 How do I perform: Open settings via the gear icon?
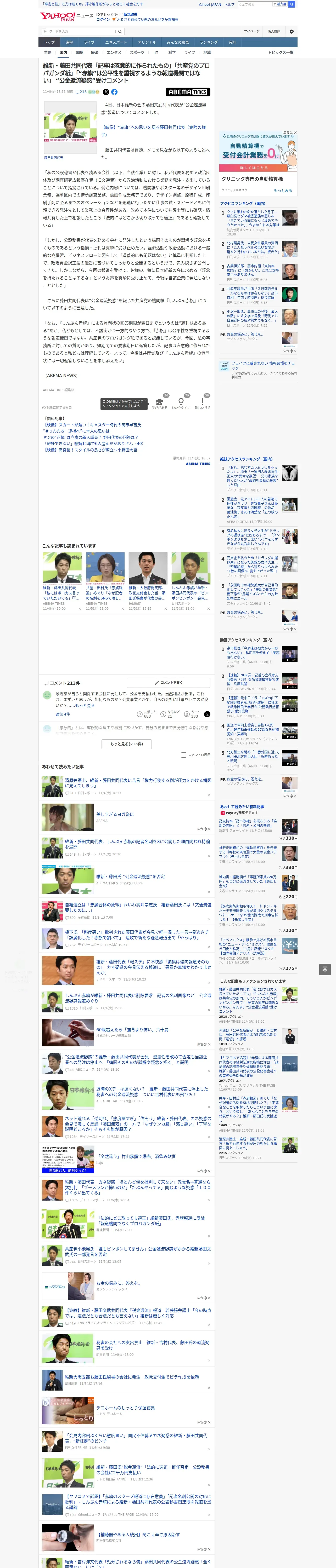point(292,32)
